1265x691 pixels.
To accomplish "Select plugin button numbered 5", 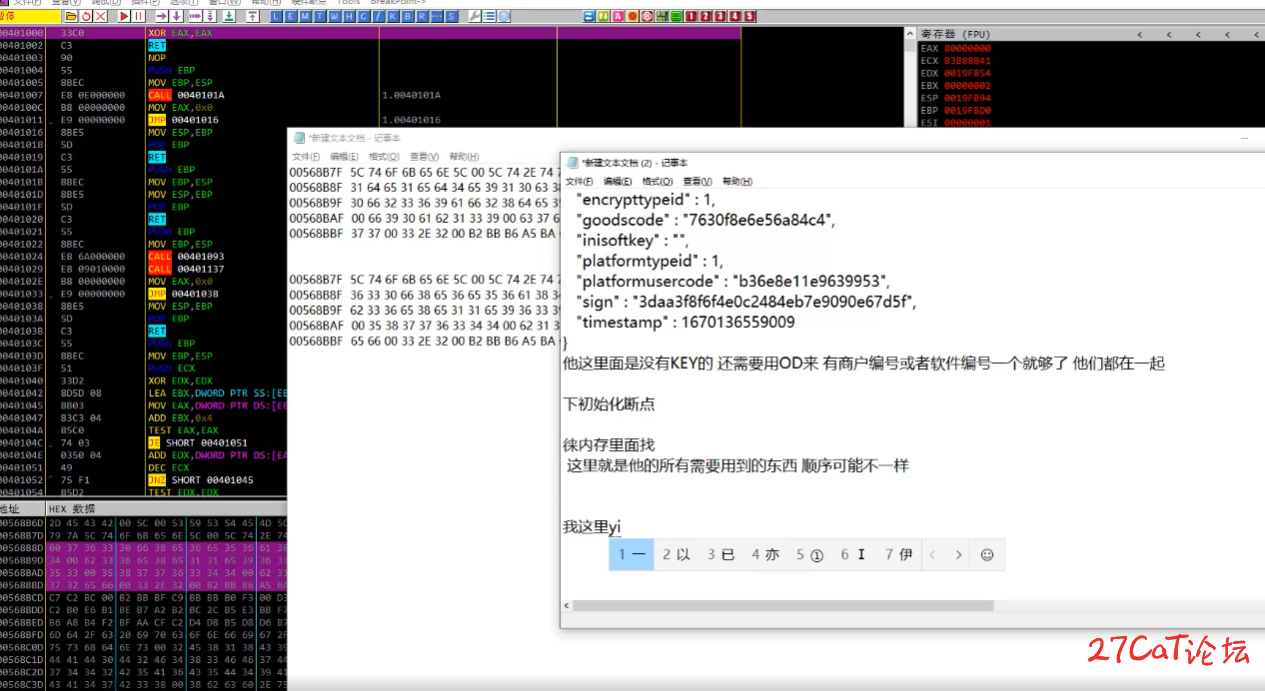I will [x=749, y=16].
